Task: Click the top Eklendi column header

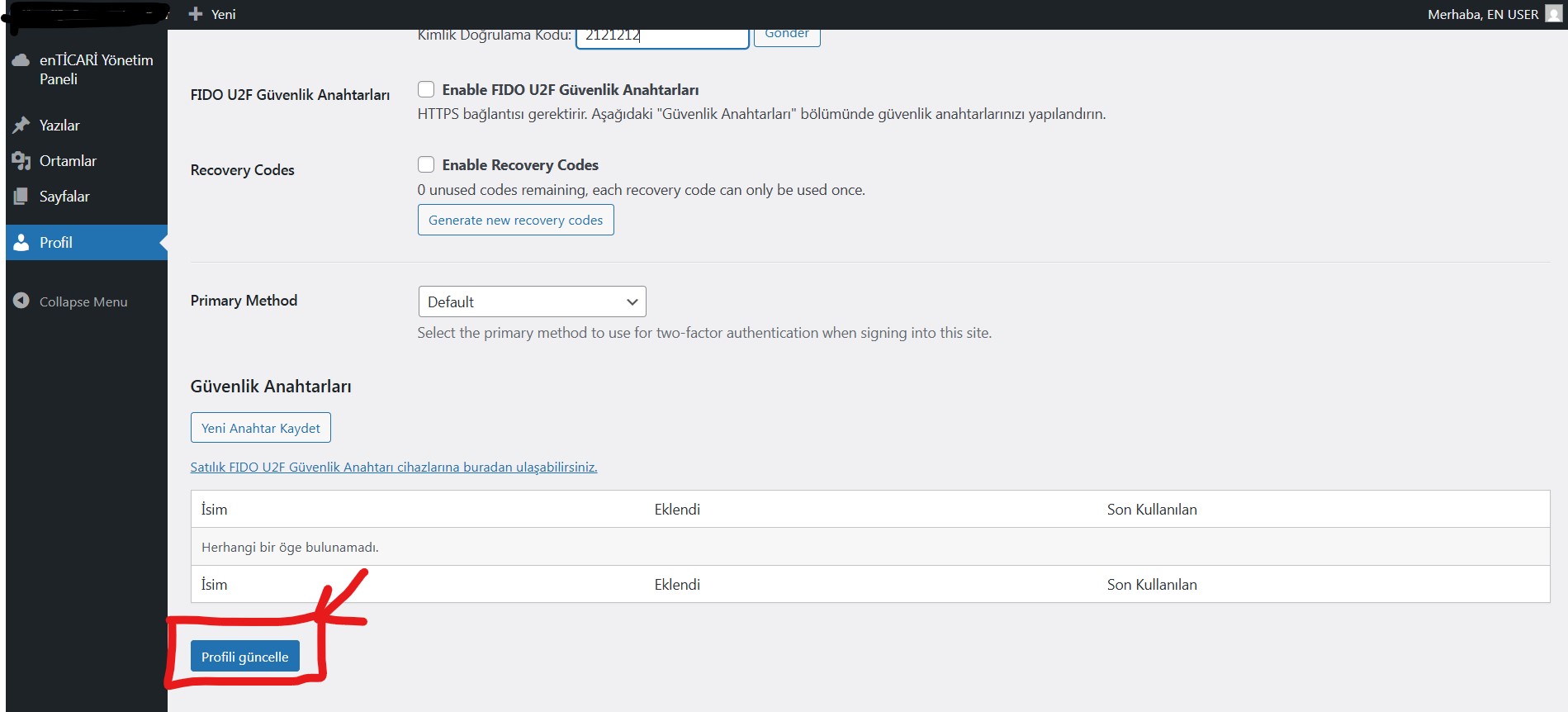Action: pos(677,510)
